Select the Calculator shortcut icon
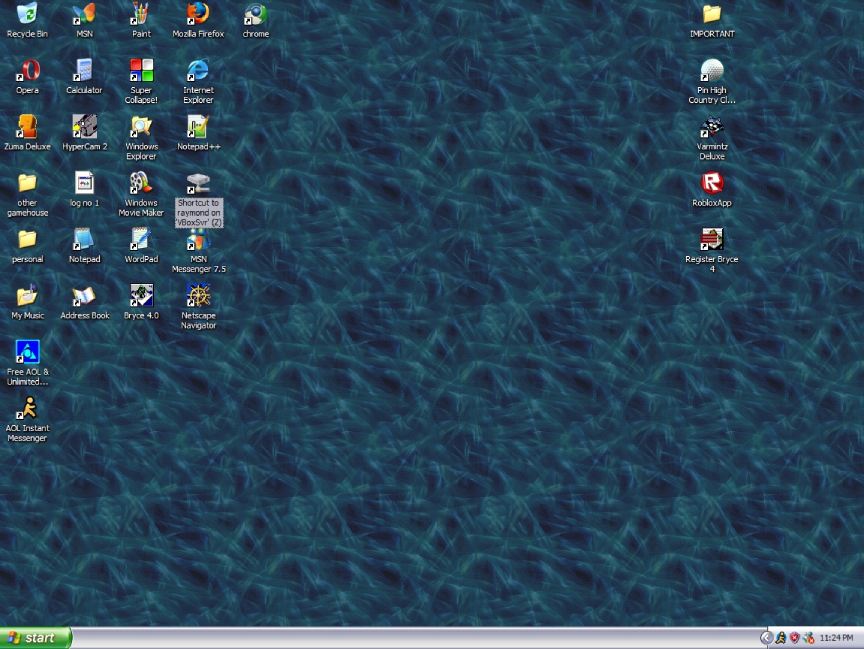Viewport: 864px width, 649px height. (x=84, y=70)
